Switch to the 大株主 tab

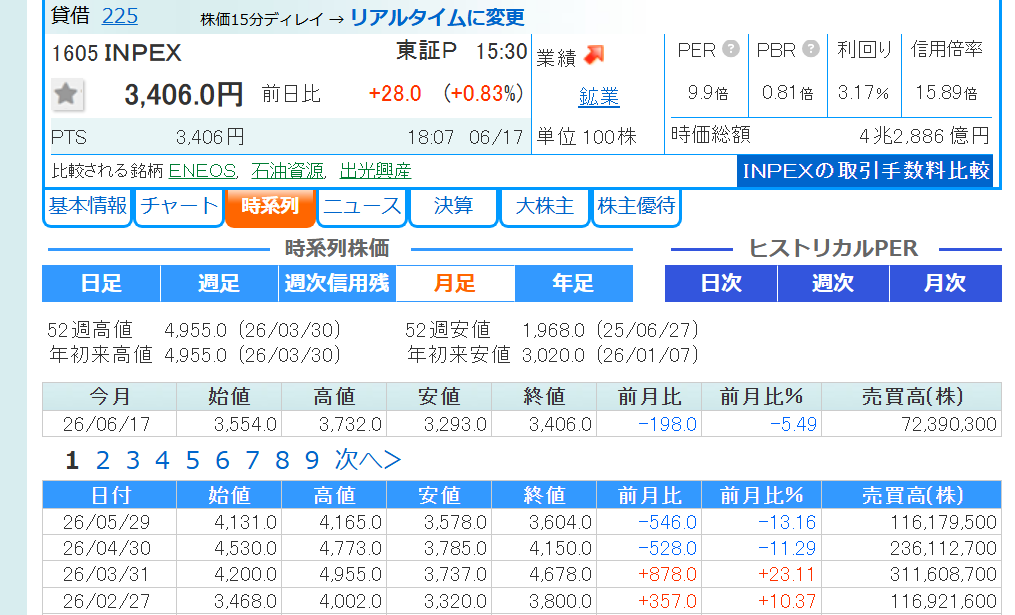tap(544, 207)
